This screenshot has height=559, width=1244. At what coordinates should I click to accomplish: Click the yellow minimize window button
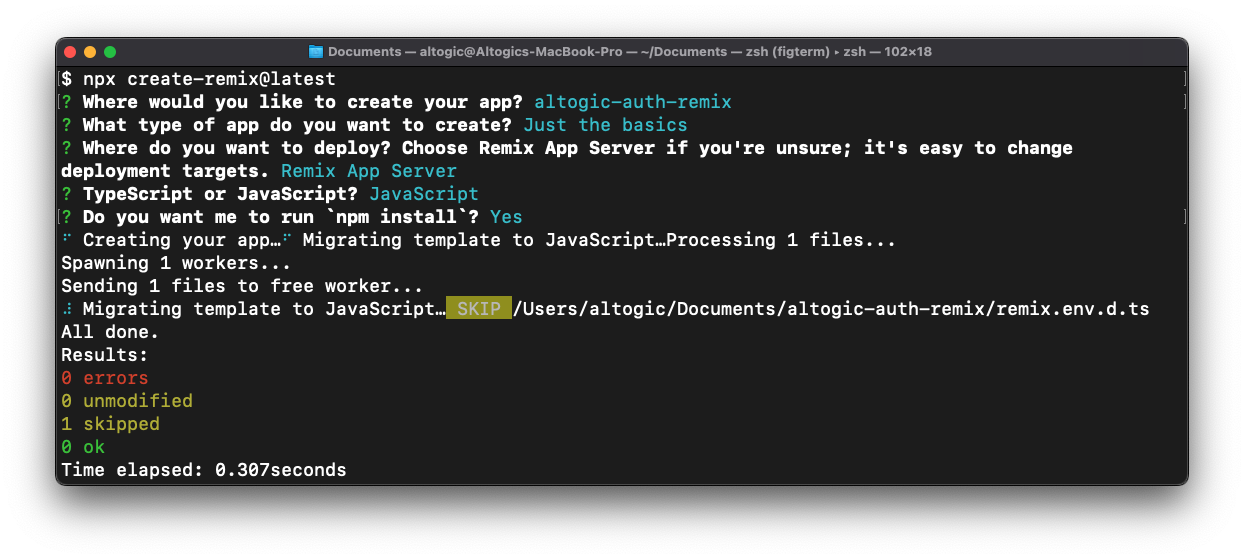tap(90, 51)
